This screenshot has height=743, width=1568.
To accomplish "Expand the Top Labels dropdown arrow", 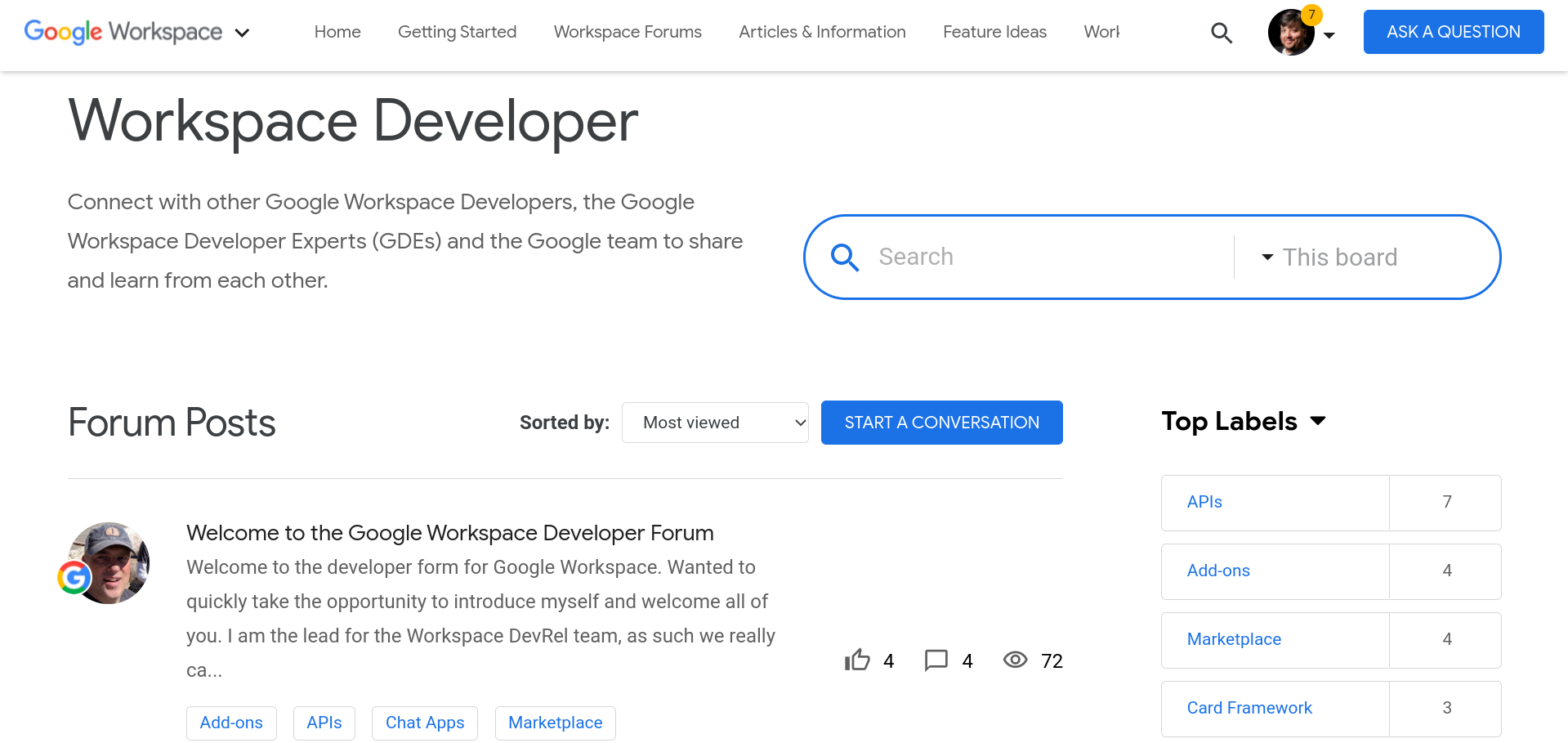I will tap(1317, 421).
